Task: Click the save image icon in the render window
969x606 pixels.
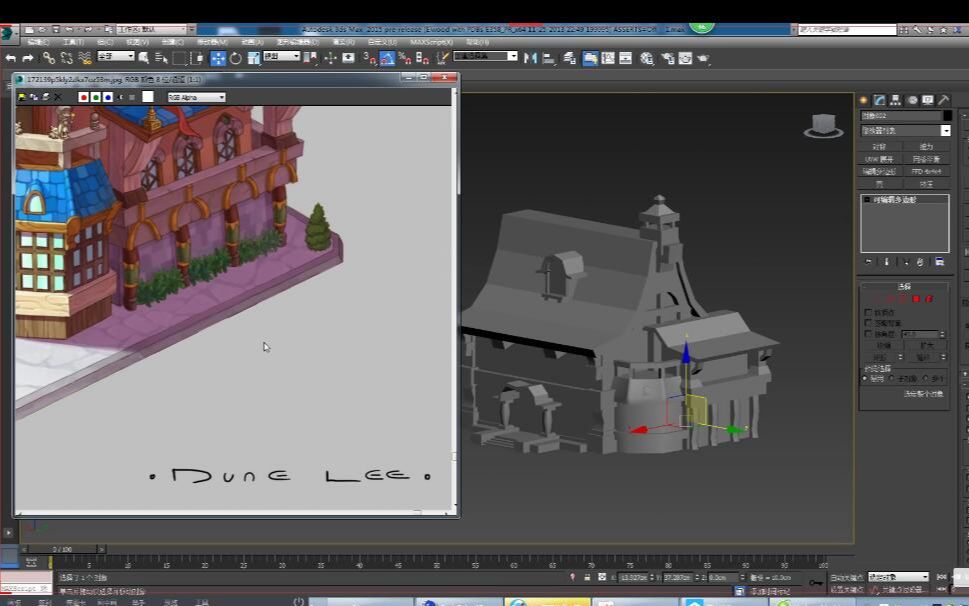Action: click(21, 95)
